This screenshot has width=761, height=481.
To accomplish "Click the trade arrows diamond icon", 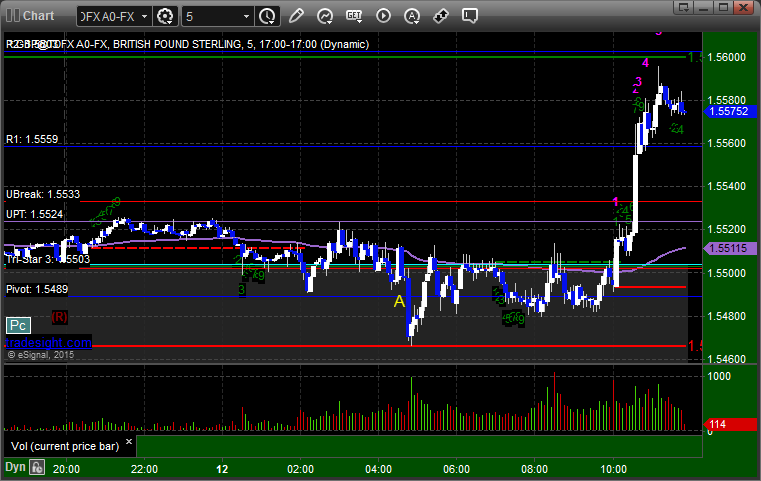I will pyautogui.click(x=441, y=16).
